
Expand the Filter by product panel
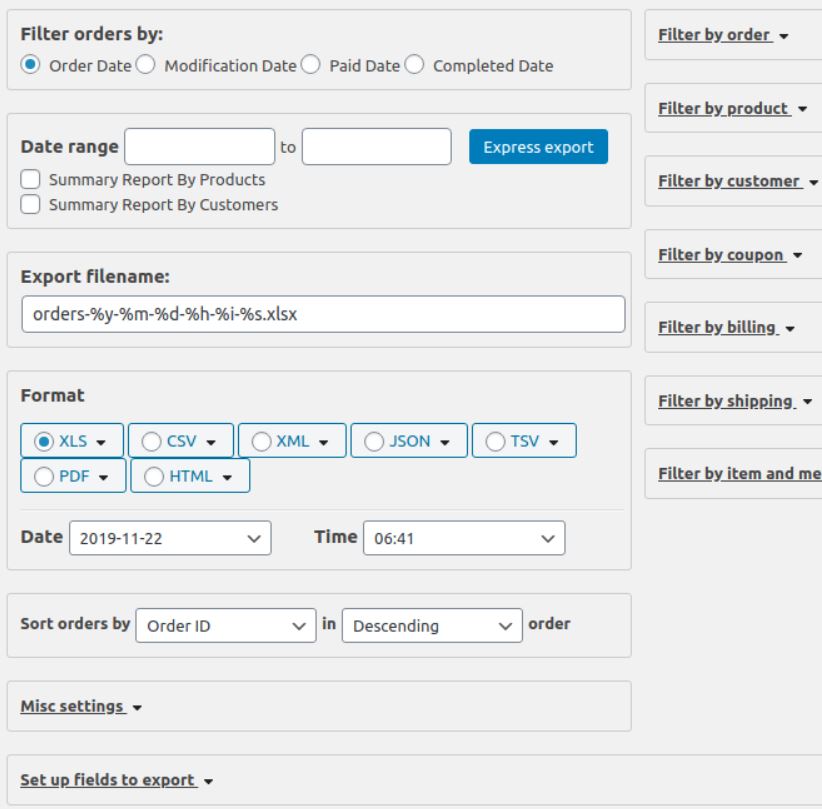pos(731,109)
